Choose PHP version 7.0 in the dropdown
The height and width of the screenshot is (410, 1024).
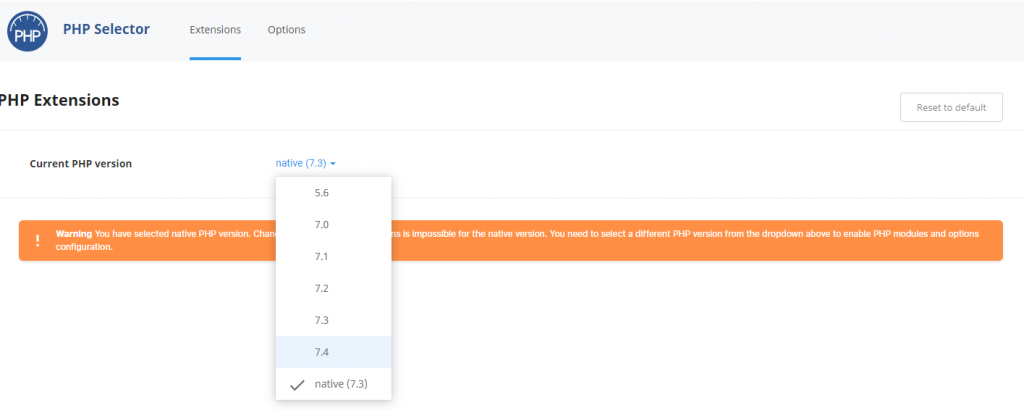coord(322,225)
